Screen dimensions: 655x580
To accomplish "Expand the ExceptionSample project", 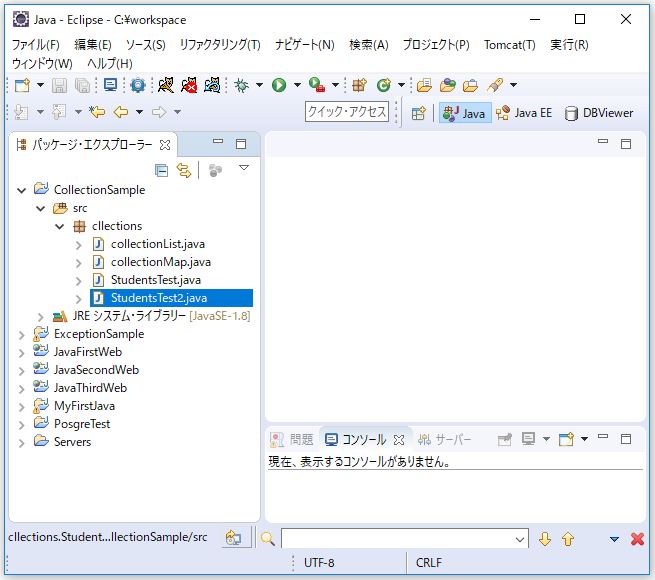I will [x=22, y=335].
